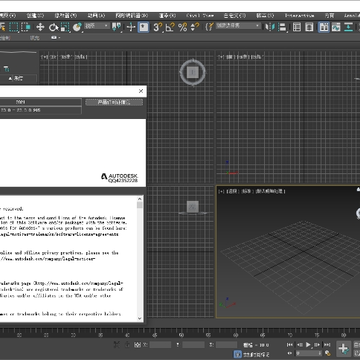Viewport: 360px width, 360px height.
Task: Select the 填充 ribbon tab
Action: tap(34, 38)
